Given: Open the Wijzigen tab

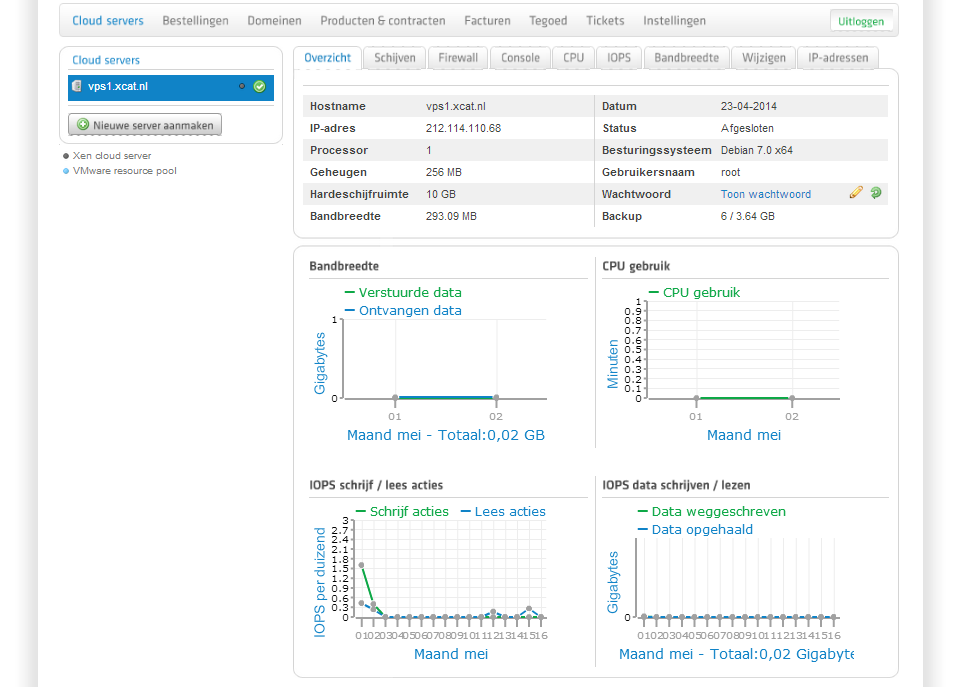Looking at the screenshot, I should click(x=763, y=58).
